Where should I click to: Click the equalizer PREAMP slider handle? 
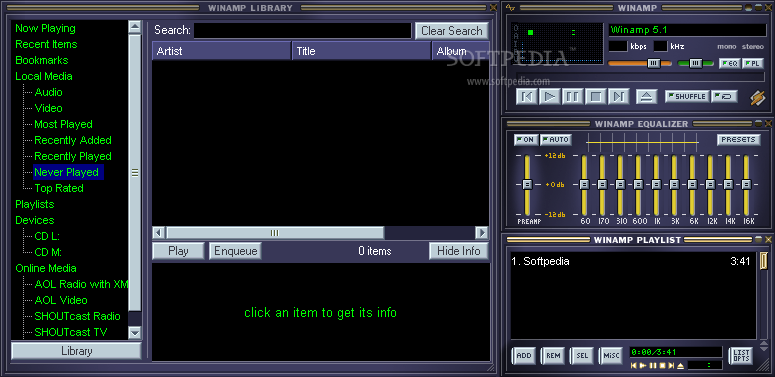pyautogui.click(x=527, y=184)
